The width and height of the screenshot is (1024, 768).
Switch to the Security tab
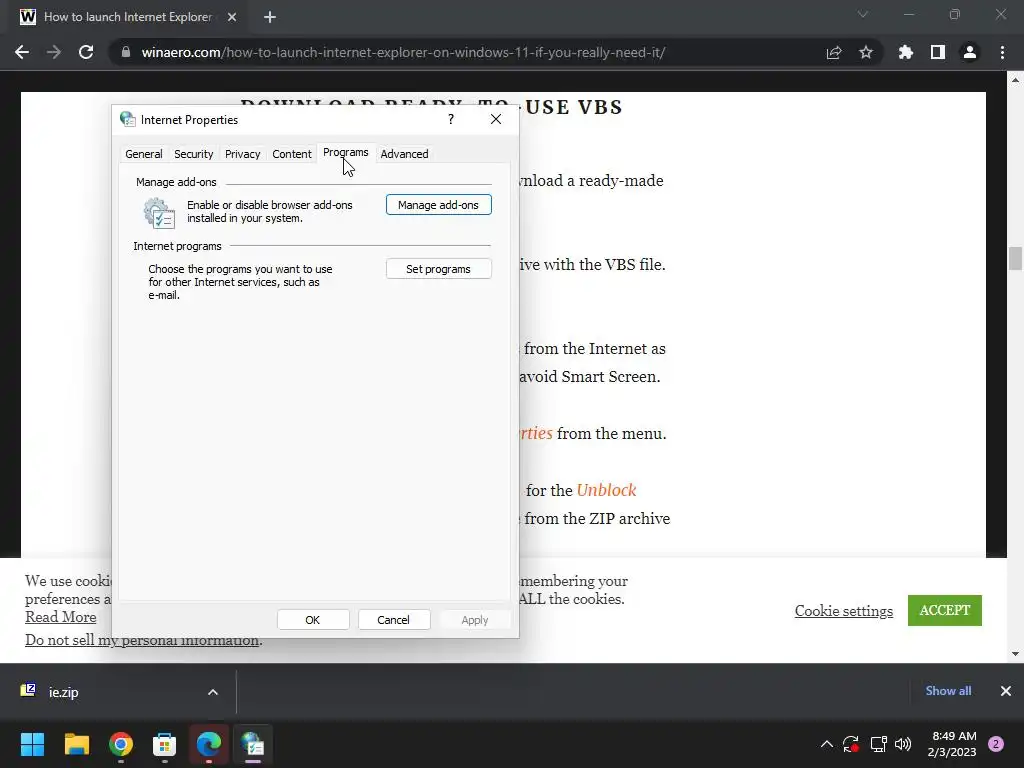pyautogui.click(x=193, y=154)
